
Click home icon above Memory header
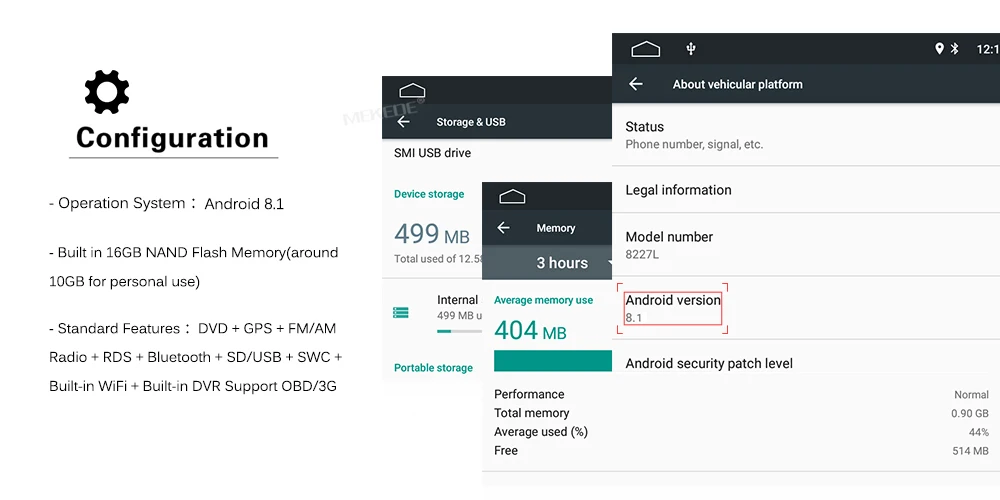[x=512, y=196]
